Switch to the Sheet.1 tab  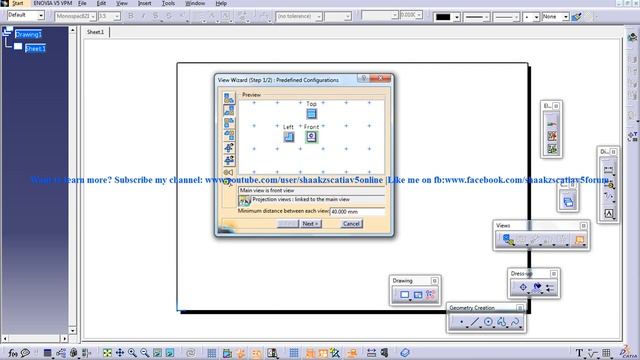tap(96, 32)
